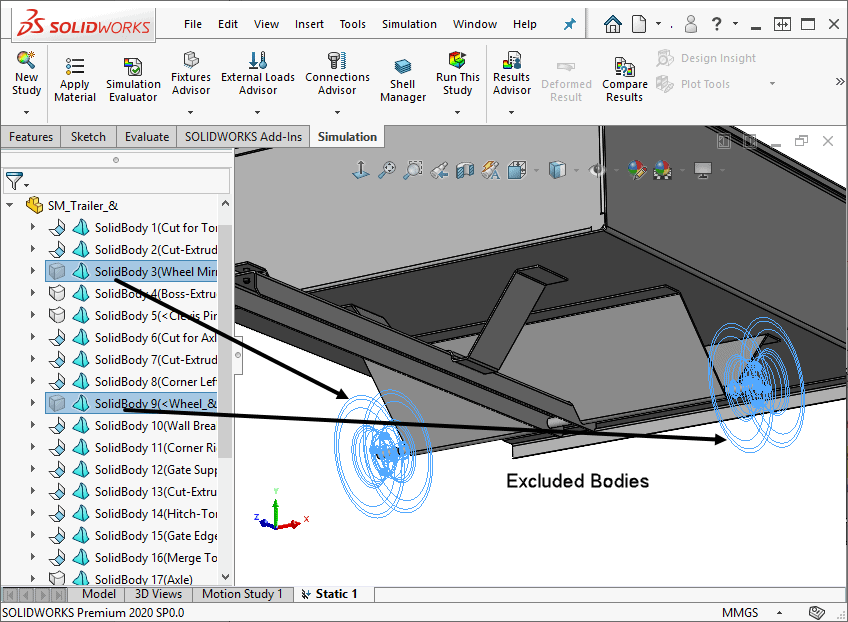Open External Loads Advisor
Screen dimensions: 848x622
point(258,74)
